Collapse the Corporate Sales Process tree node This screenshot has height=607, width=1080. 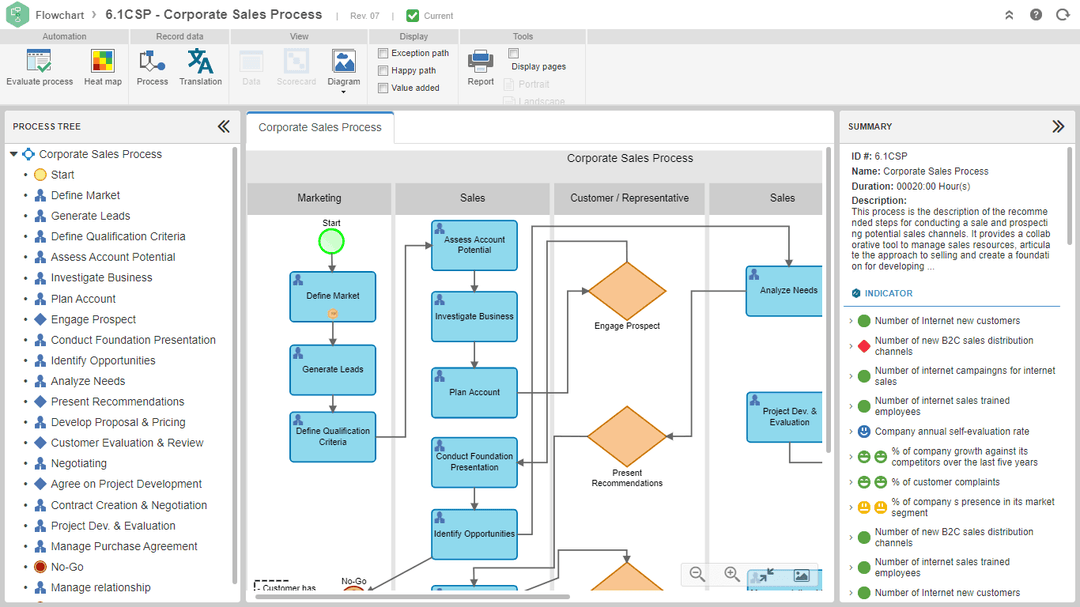[14, 154]
